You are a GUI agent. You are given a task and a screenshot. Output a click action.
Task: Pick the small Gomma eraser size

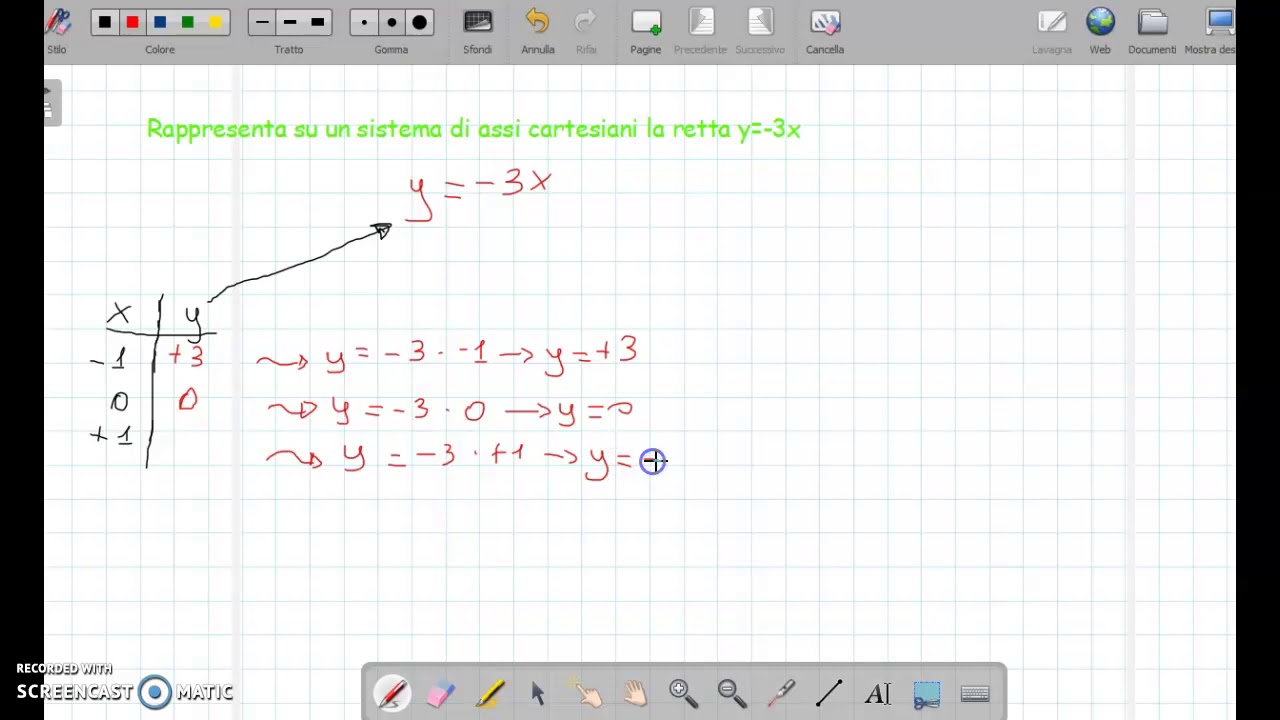click(x=364, y=22)
